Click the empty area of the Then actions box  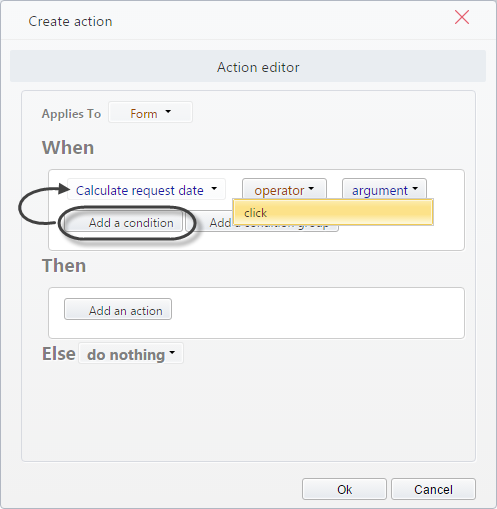[x=317, y=313]
